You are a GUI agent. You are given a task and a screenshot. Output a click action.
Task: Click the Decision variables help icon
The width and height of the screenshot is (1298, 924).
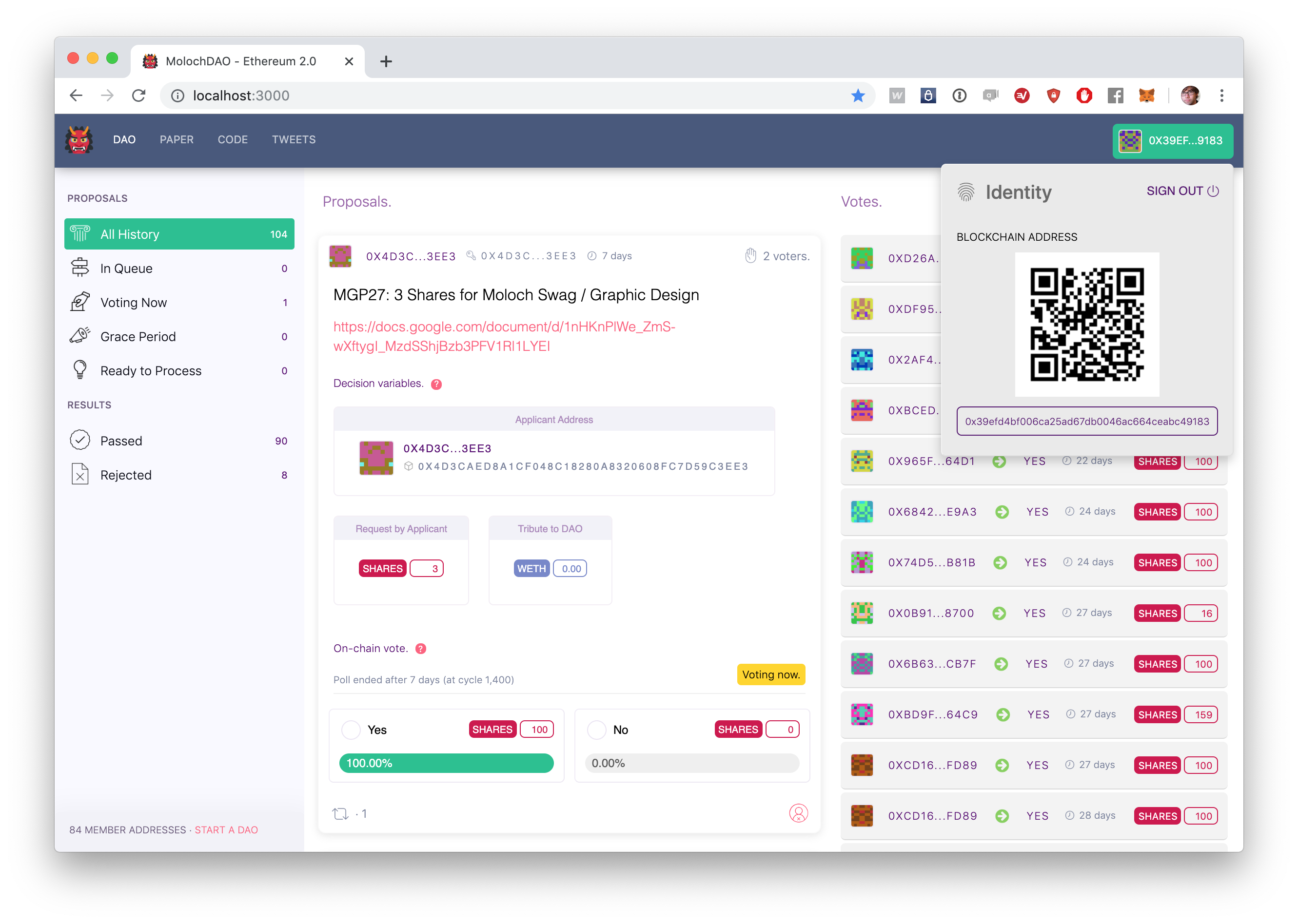point(436,384)
